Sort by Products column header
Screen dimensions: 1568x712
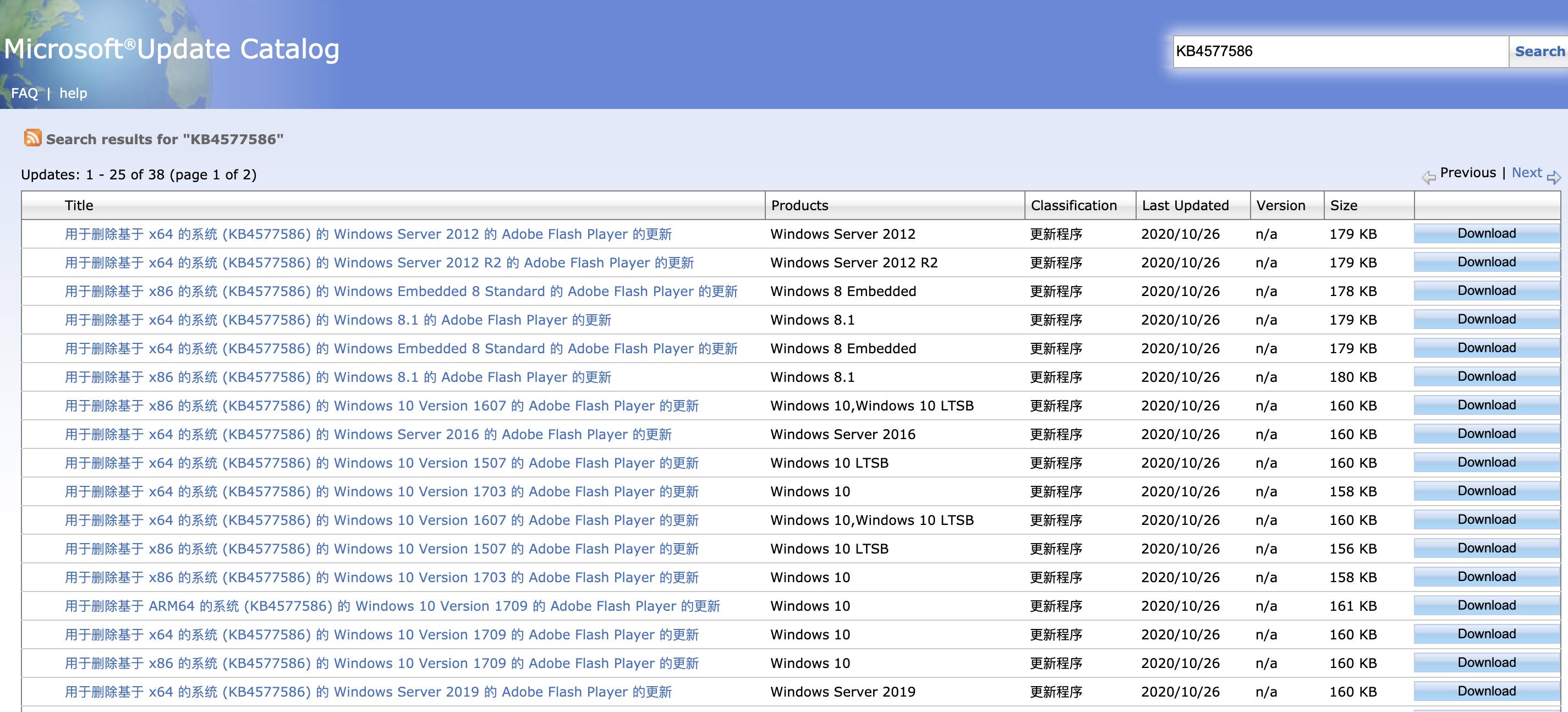tap(799, 206)
